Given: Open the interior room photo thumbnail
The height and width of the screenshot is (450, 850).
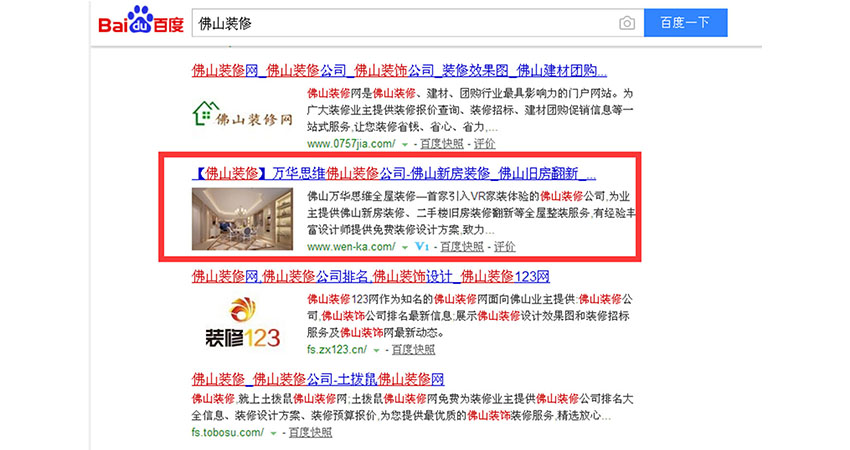Looking at the screenshot, I should pyautogui.click(x=242, y=219).
